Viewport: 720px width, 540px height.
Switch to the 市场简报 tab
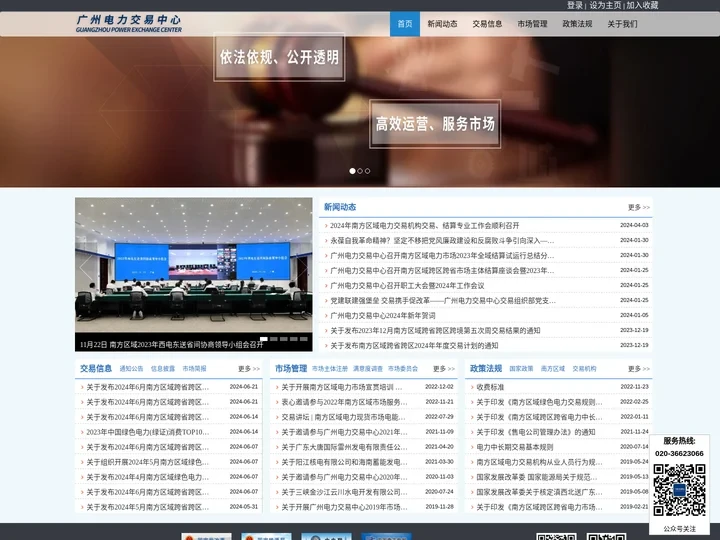[x=194, y=369]
